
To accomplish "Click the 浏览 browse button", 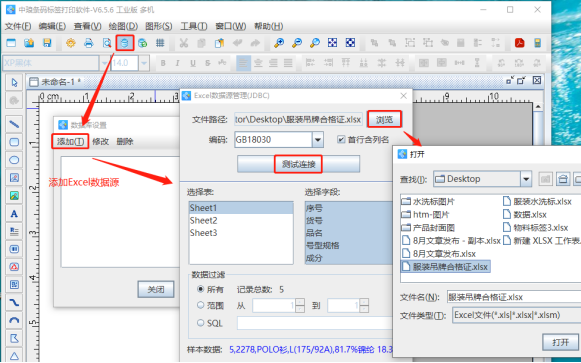I will pos(384,119).
